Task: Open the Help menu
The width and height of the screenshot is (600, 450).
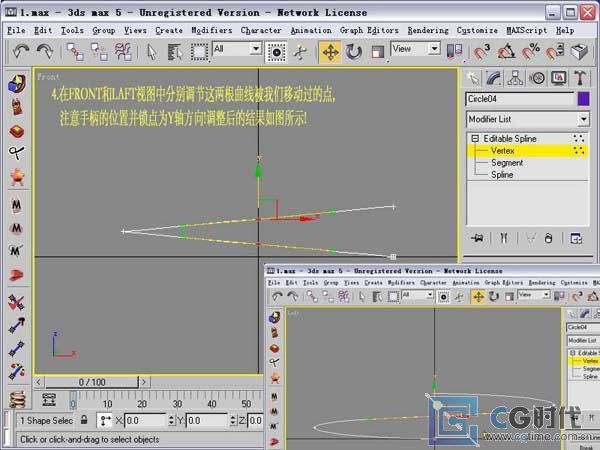Action: 565,30
